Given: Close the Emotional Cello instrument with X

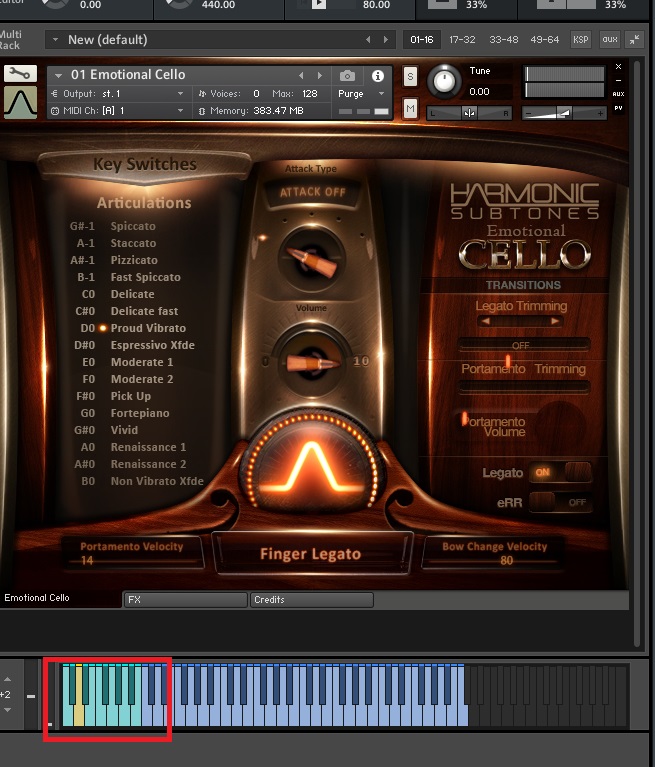Looking at the screenshot, I should [618, 67].
